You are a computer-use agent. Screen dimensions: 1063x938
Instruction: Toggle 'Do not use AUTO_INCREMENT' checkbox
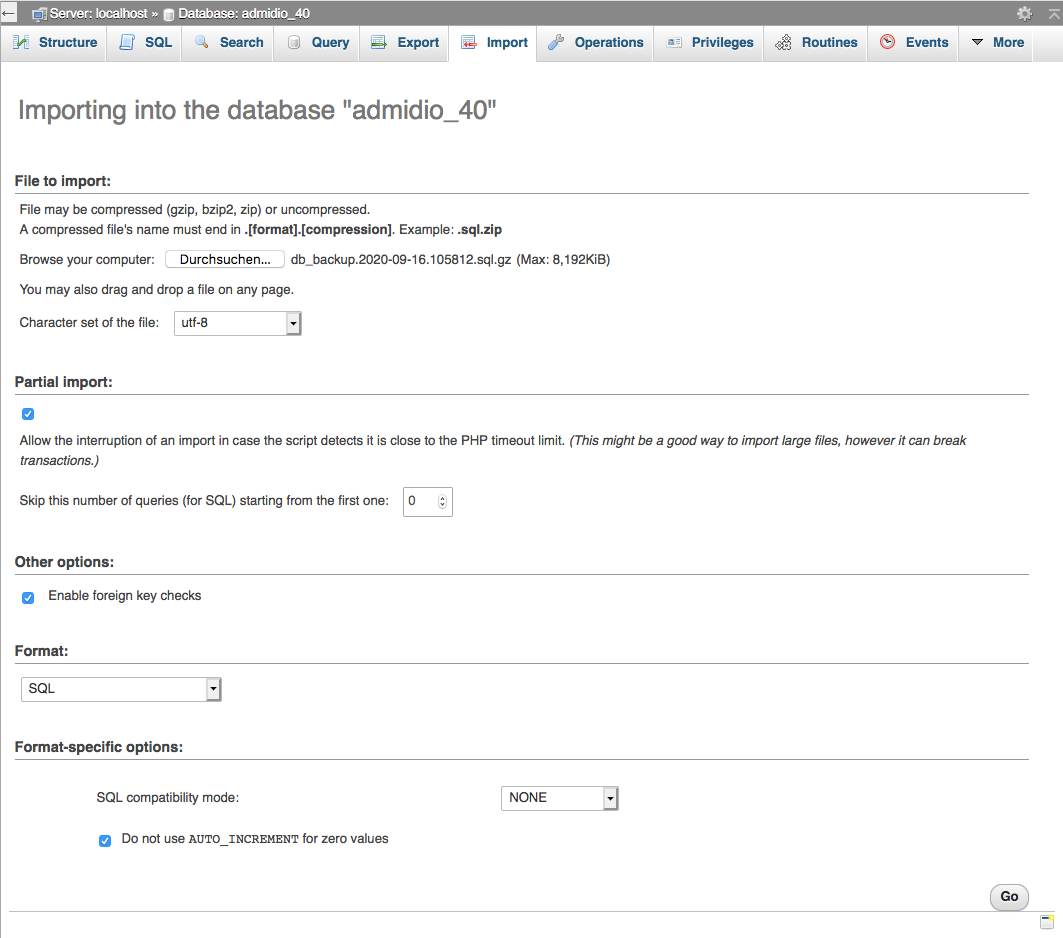click(x=105, y=841)
